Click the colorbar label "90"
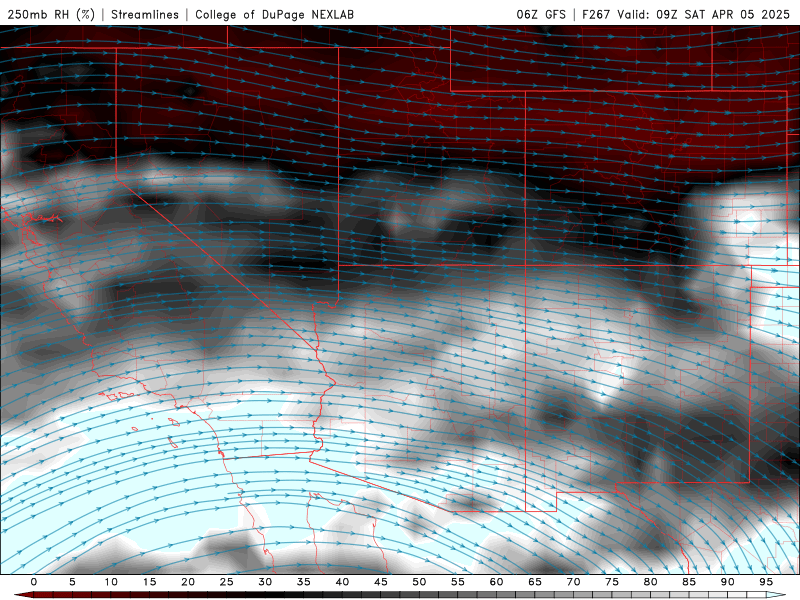Image resolution: width=800 pixels, height=600 pixels. click(x=728, y=582)
